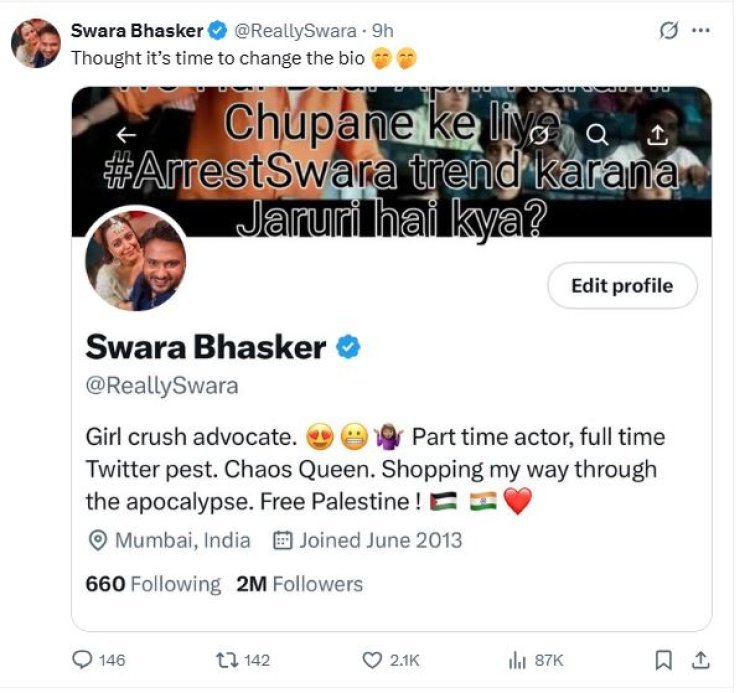Share the tweet via bottom share icon
The height and width of the screenshot is (693, 750).
[701, 660]
